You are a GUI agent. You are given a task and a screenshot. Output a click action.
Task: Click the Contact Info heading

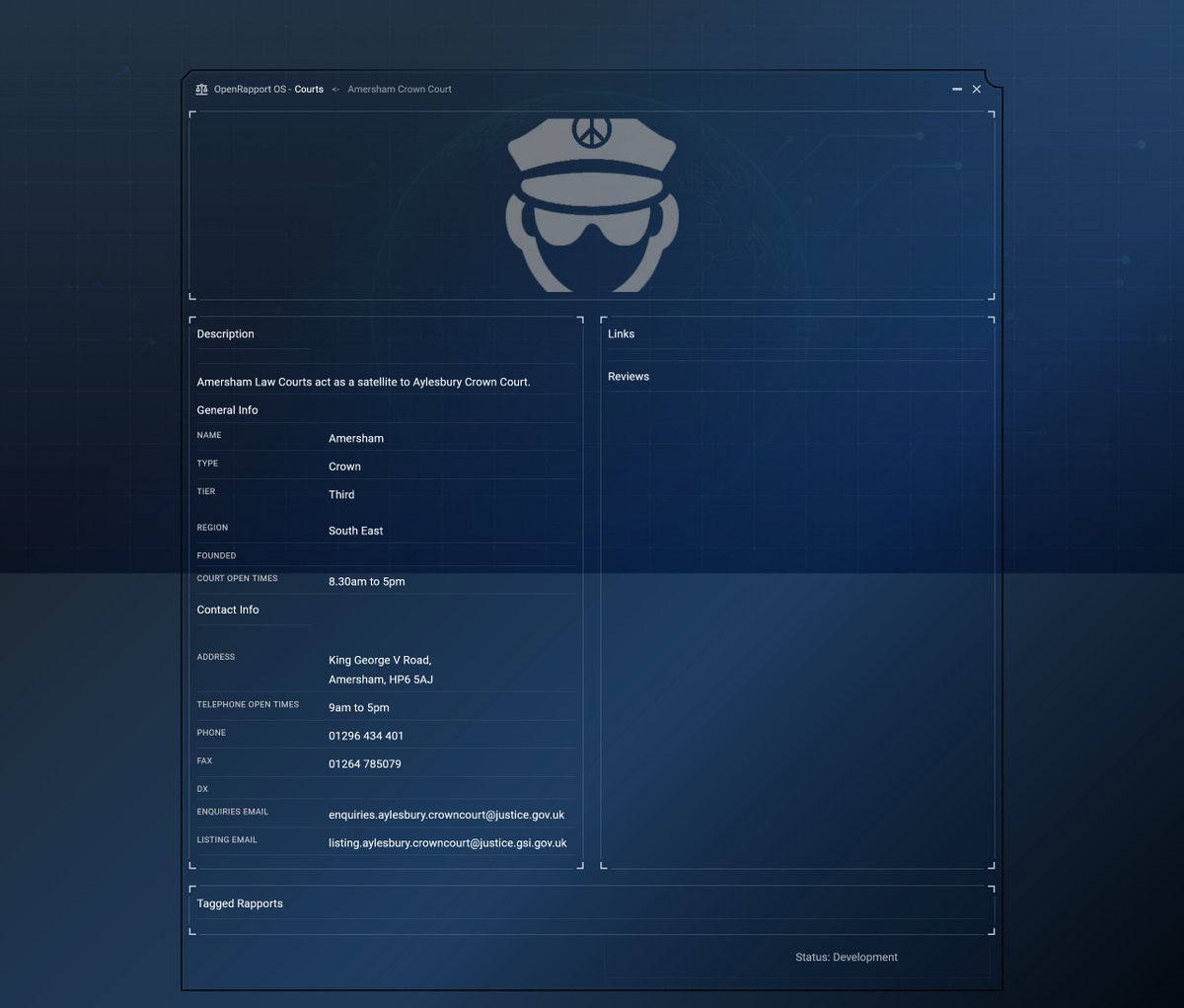coord(228,610)
